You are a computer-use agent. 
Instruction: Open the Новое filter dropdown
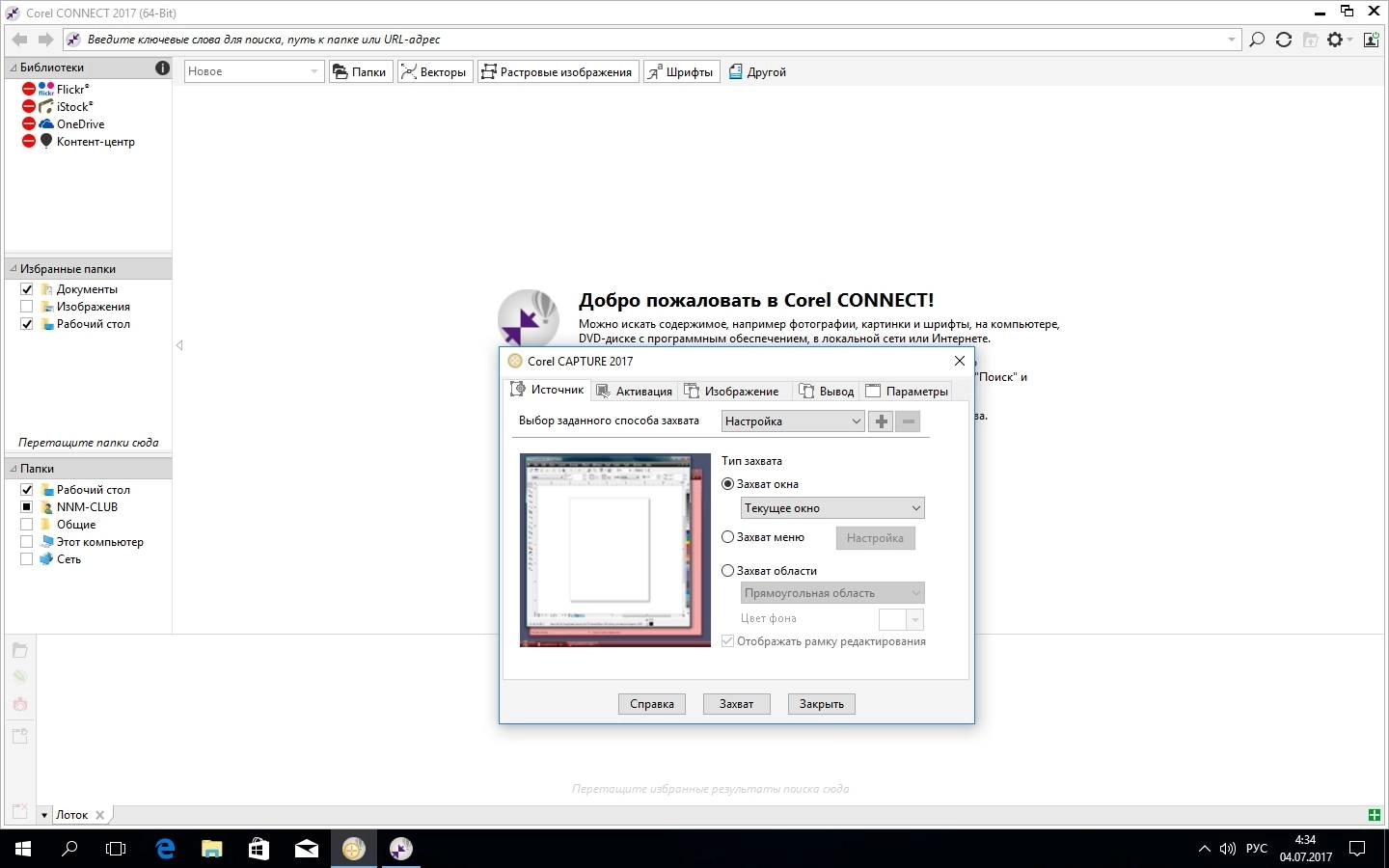pyautogui.click(x=254, y=71)
